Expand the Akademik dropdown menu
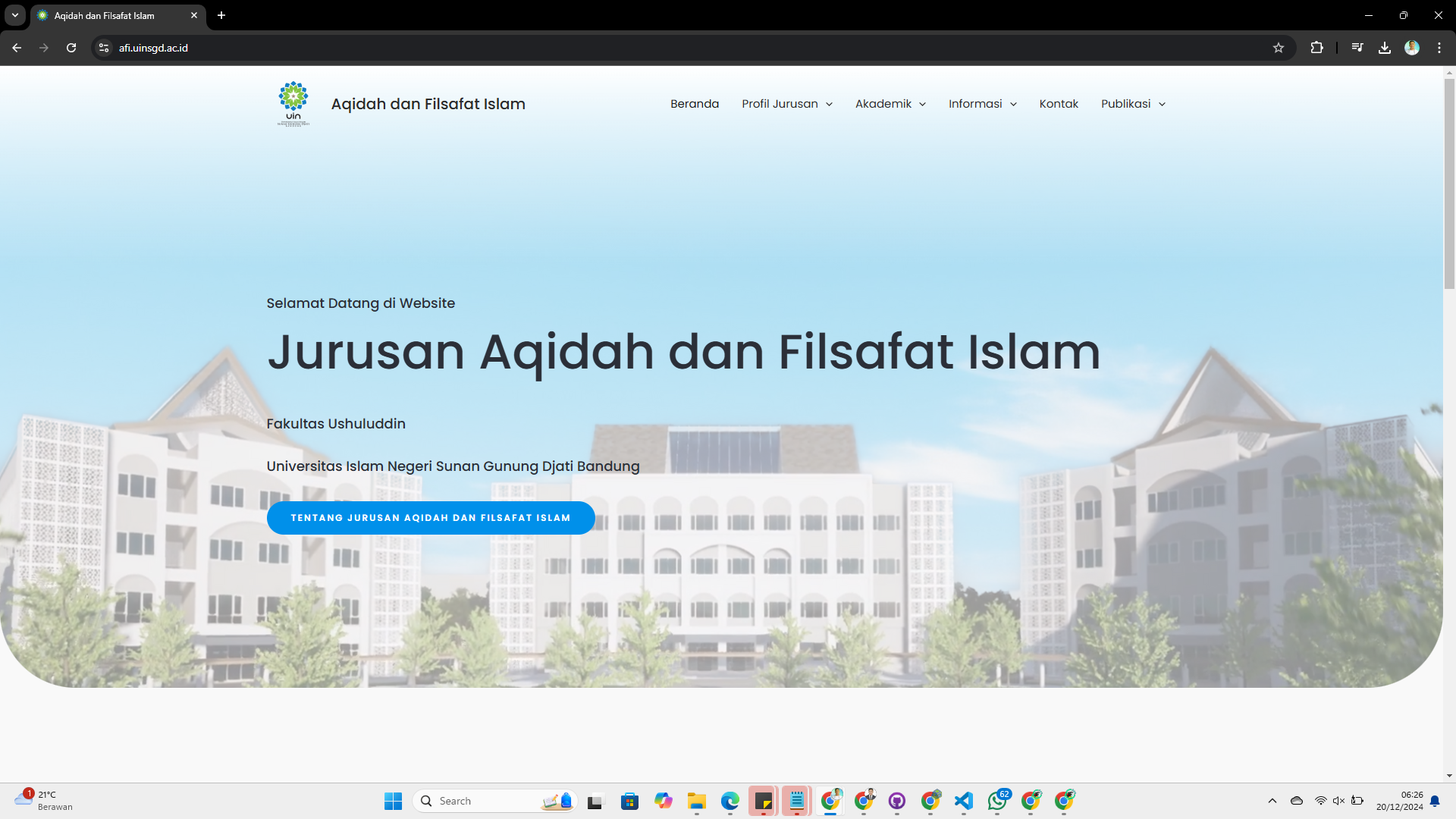Viewport: 1456px width, 819px height. coord(890,104)
